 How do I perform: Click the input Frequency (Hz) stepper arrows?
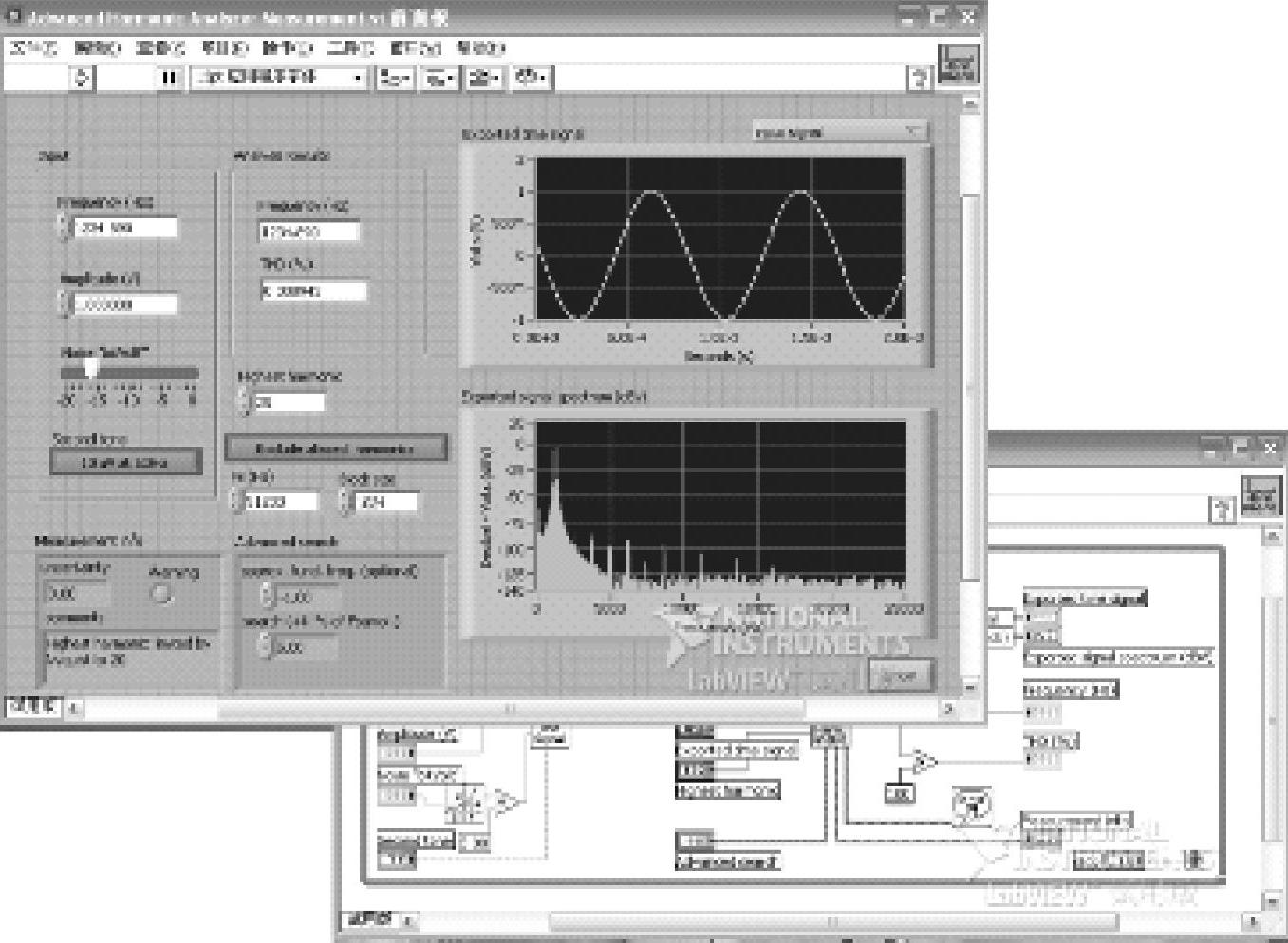pyautogui.click(x=64, y=227)
